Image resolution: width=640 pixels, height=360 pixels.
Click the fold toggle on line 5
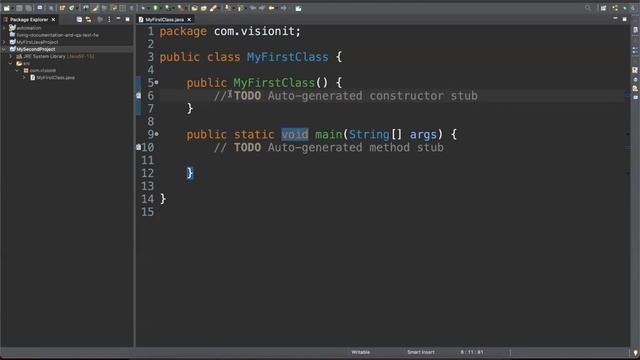click(156, 82)
